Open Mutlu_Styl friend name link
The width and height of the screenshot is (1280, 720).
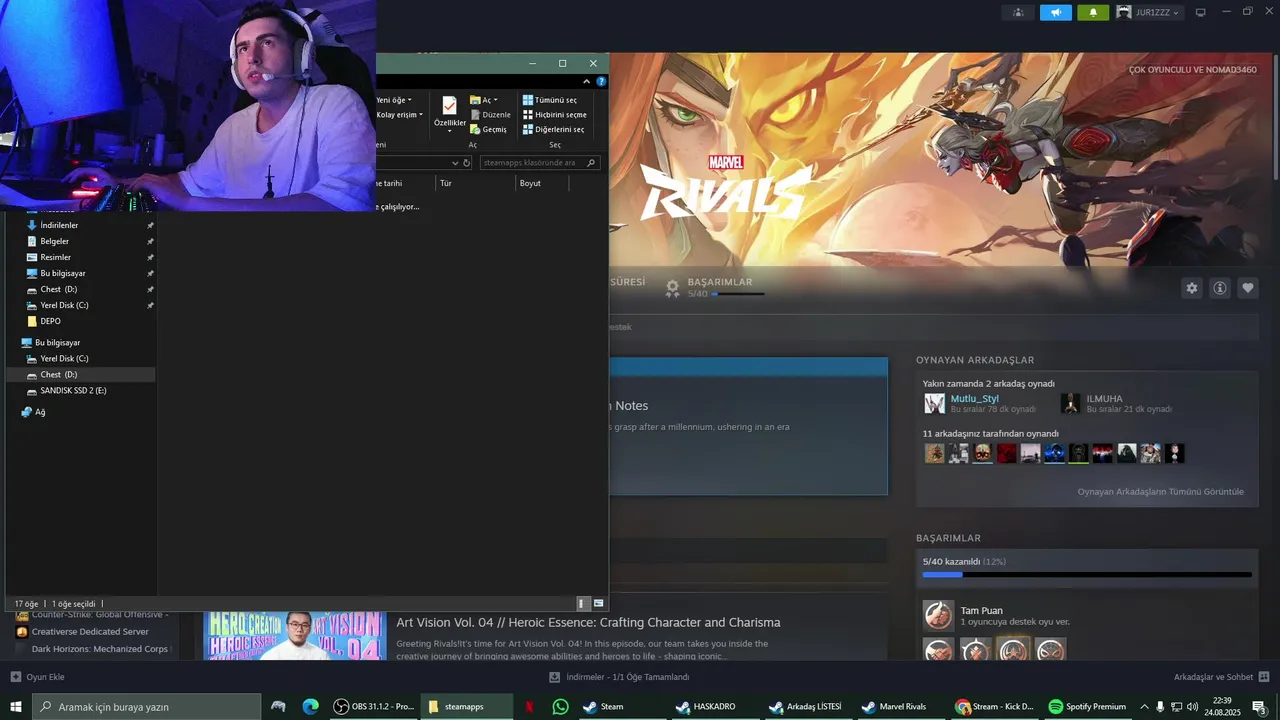pyautogui.click(x=974, y=398)
